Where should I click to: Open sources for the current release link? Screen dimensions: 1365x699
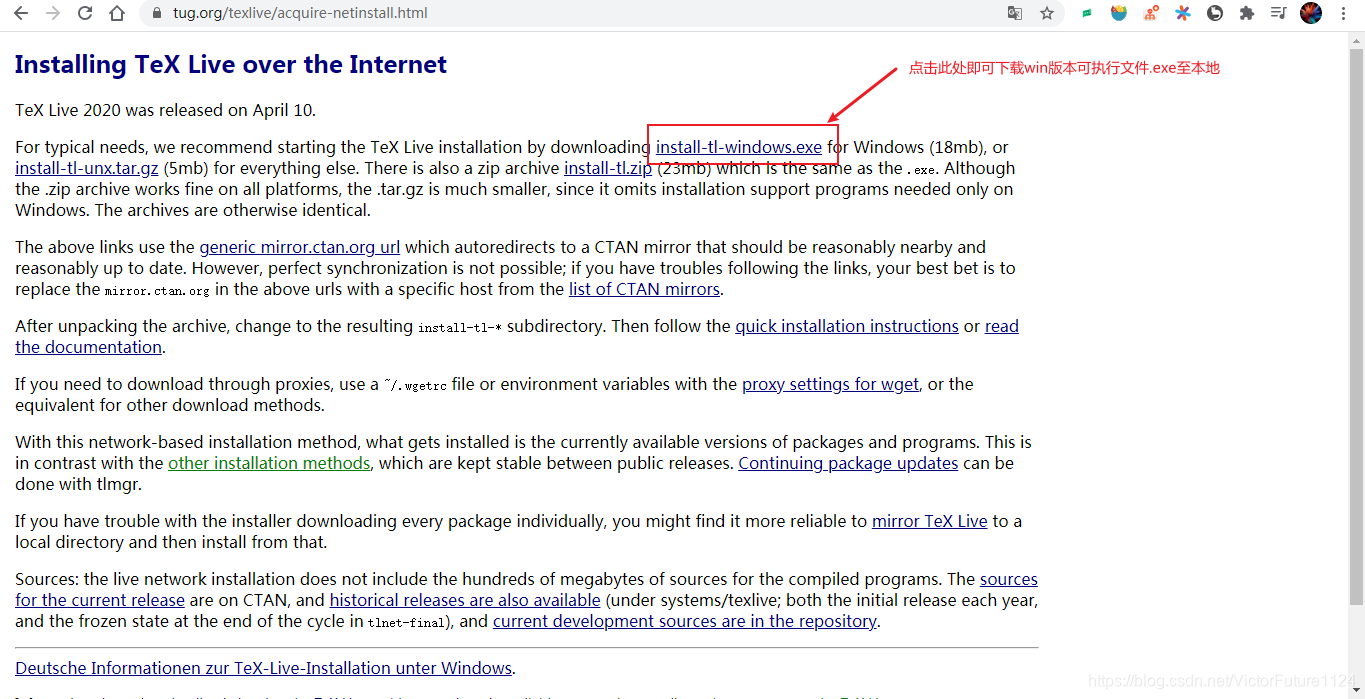pyautogui.click(x=100, y=600)
